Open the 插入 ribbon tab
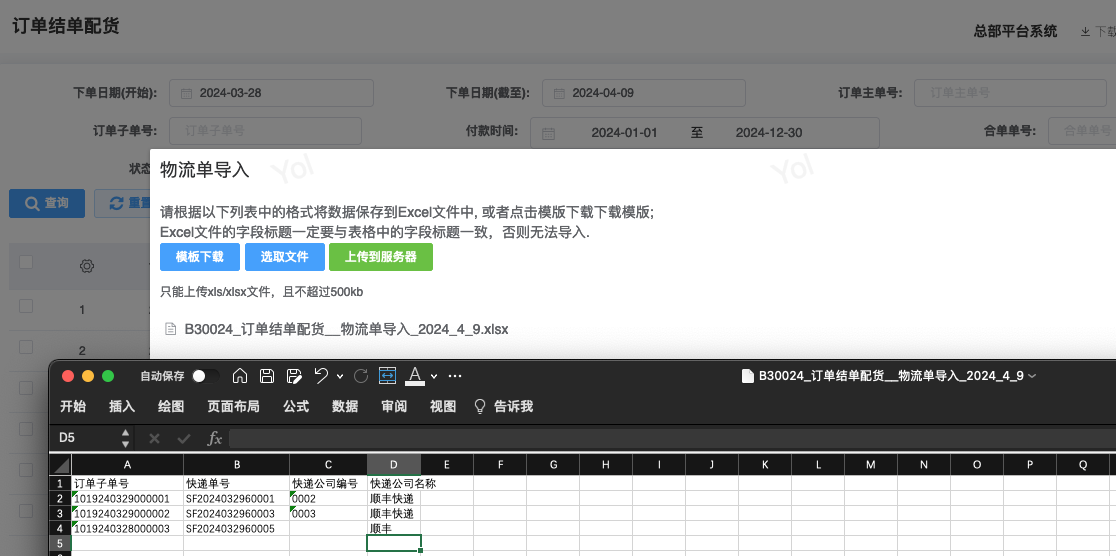This screenshot has height=556, width=1116. (122, 406)
